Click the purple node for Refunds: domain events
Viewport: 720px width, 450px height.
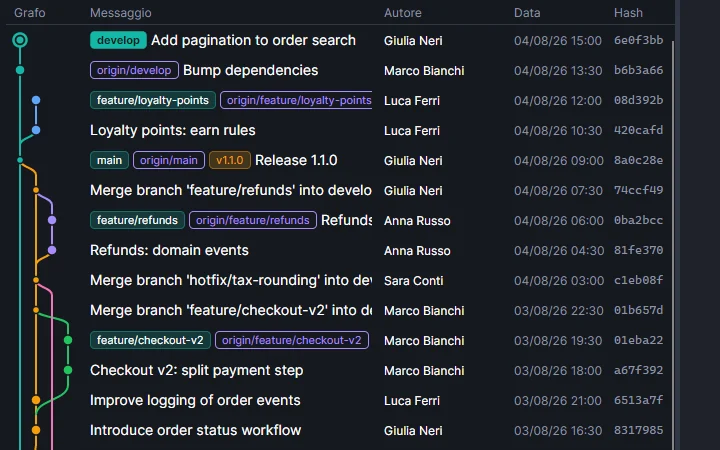[x=52, y=250]
